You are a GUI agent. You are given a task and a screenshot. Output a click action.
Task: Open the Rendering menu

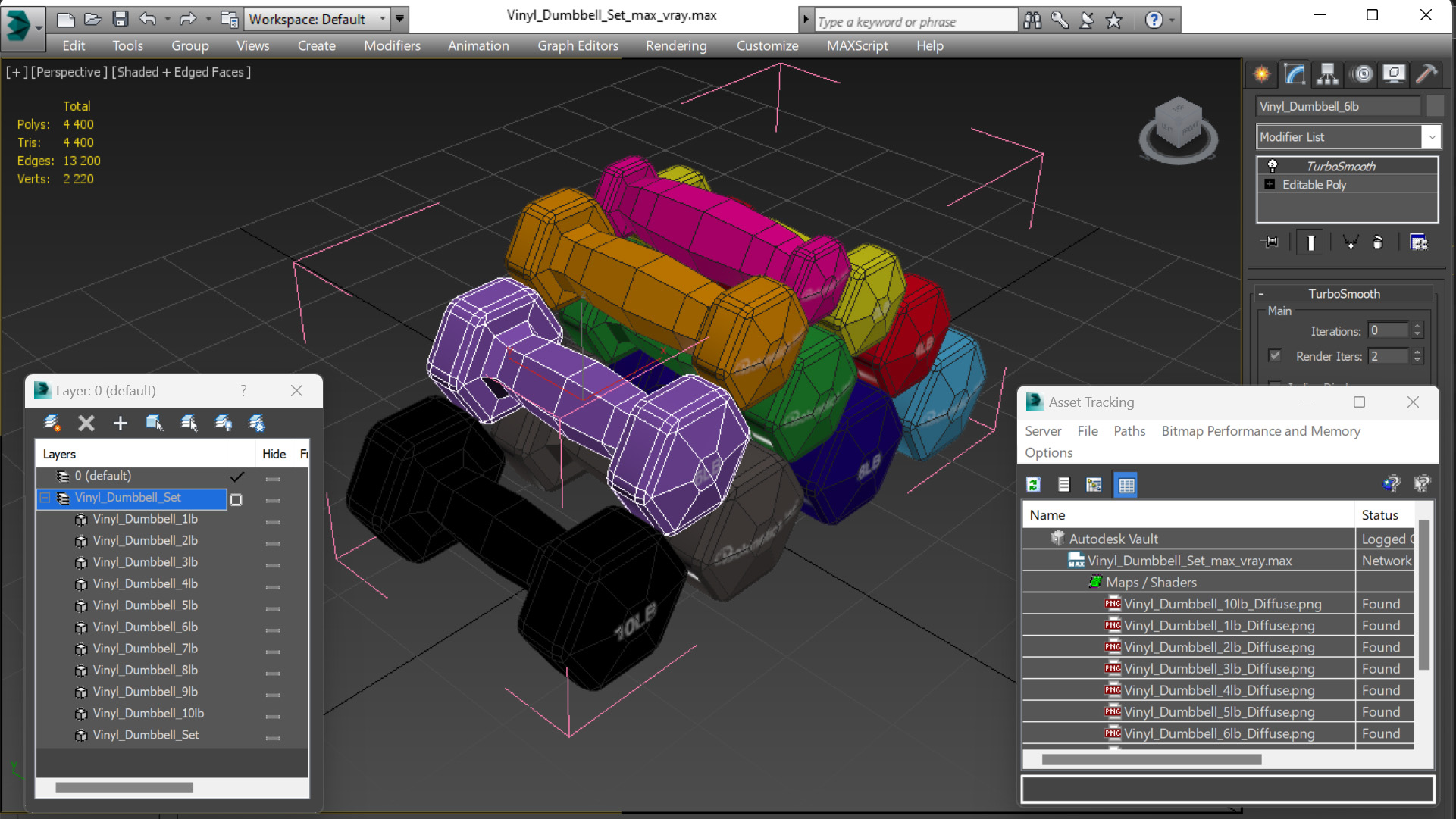676,45
